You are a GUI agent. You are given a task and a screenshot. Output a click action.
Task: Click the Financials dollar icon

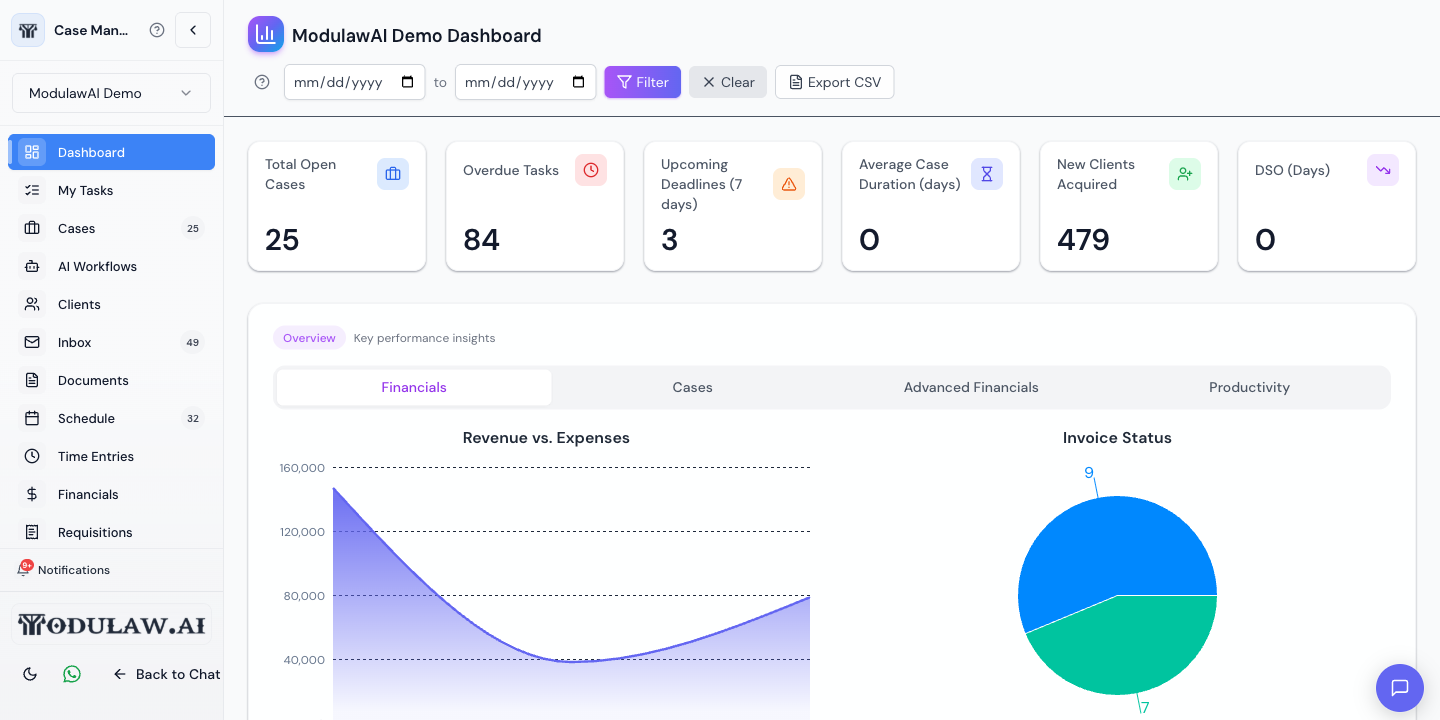pos(32,494)
